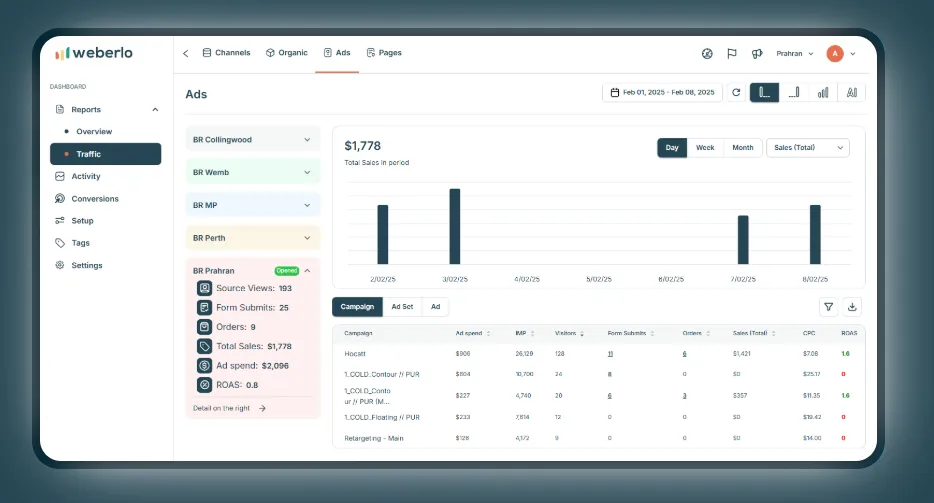Open Hocatt orders count 6
The width and height of the screenshot is (934, 503).
pos(684,354)
